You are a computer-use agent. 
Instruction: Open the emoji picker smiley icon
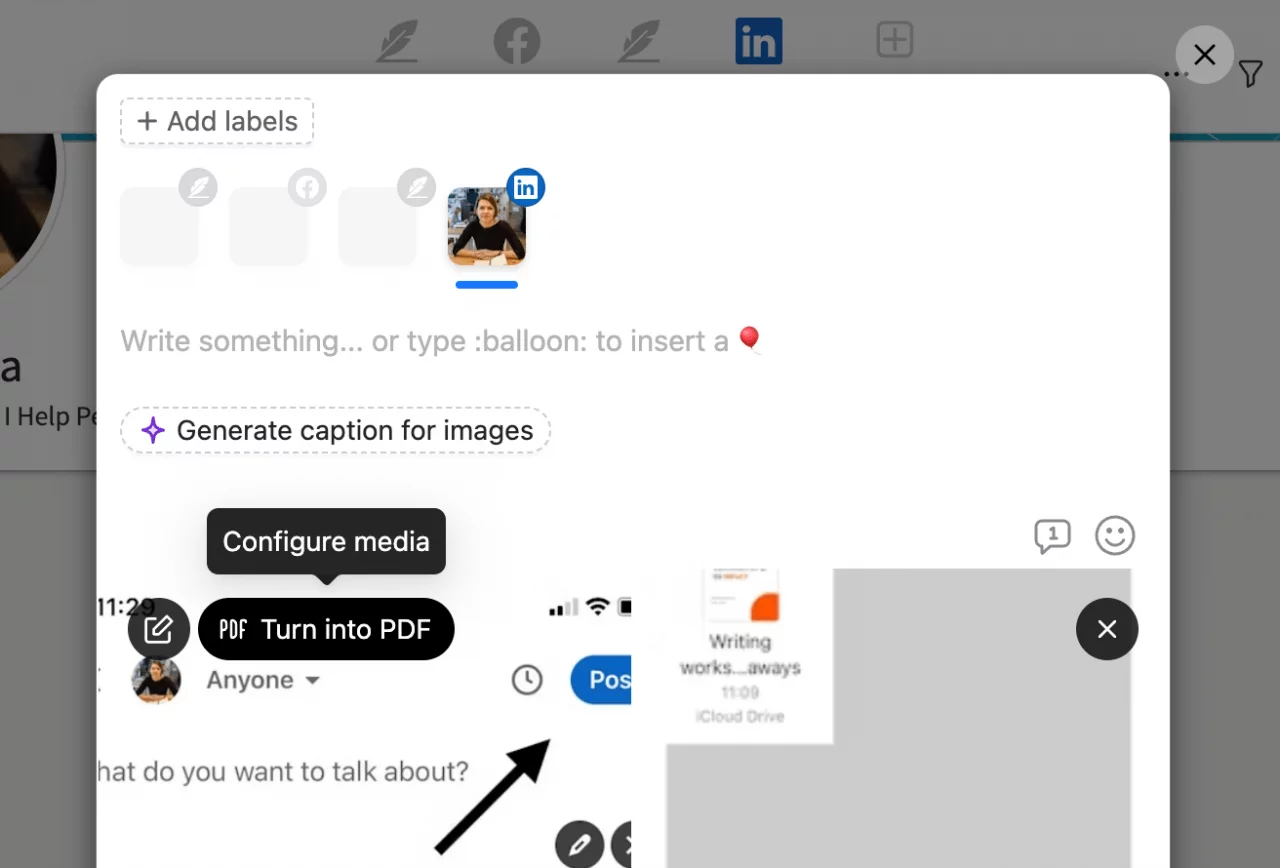pos(1114,536)
